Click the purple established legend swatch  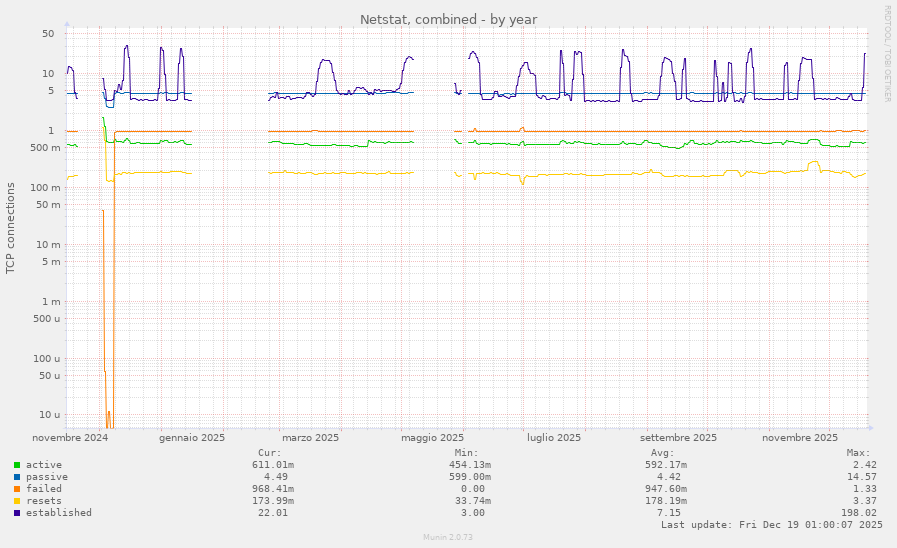click(x=17, y=513)
